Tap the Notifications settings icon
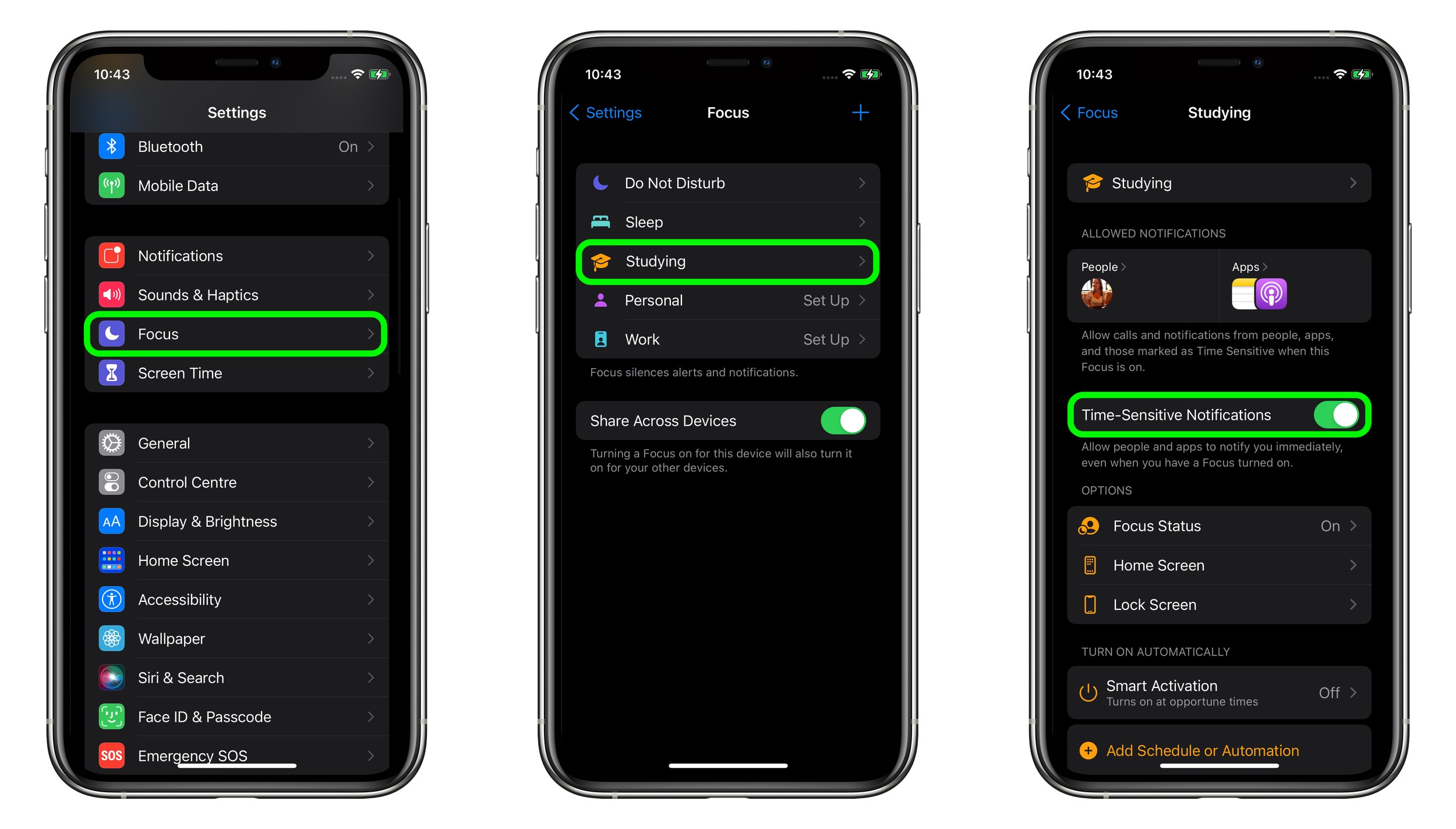Image resolution: width=1456 pixels, height=829 pixels. point(112,256)
